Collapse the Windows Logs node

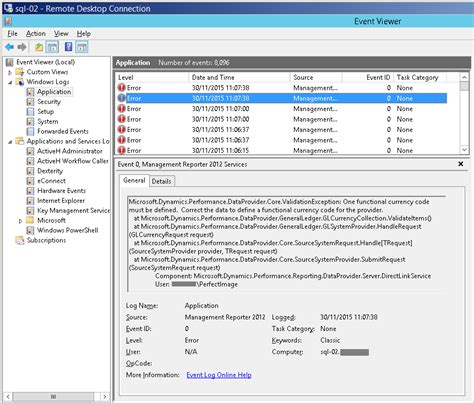(x=10, y=82)
